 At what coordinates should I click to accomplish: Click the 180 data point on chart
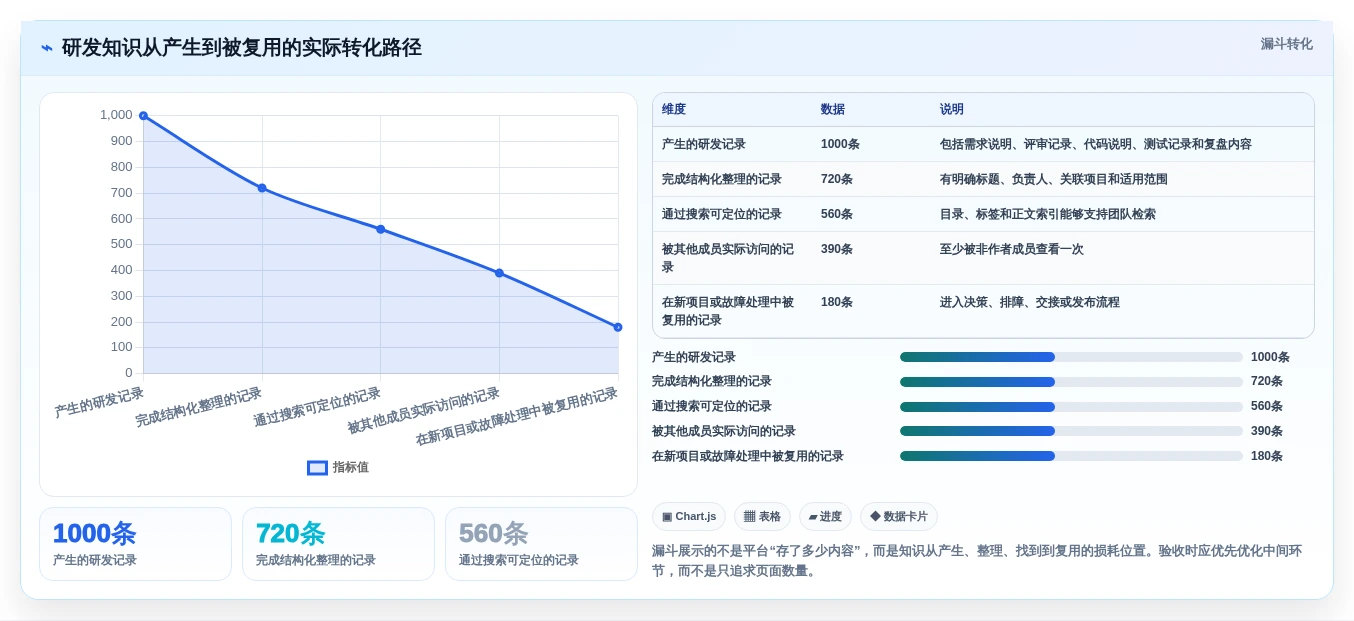pos(618,327)
